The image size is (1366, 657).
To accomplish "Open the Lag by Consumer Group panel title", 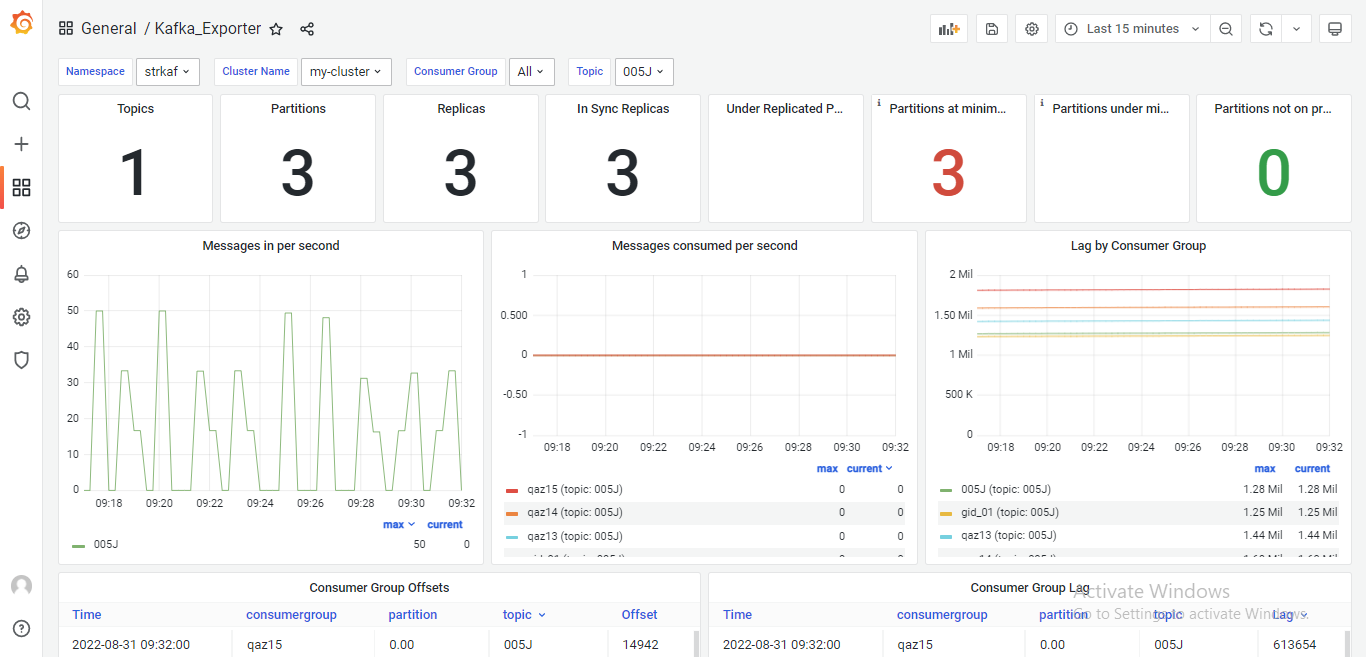I will 1138,245.
